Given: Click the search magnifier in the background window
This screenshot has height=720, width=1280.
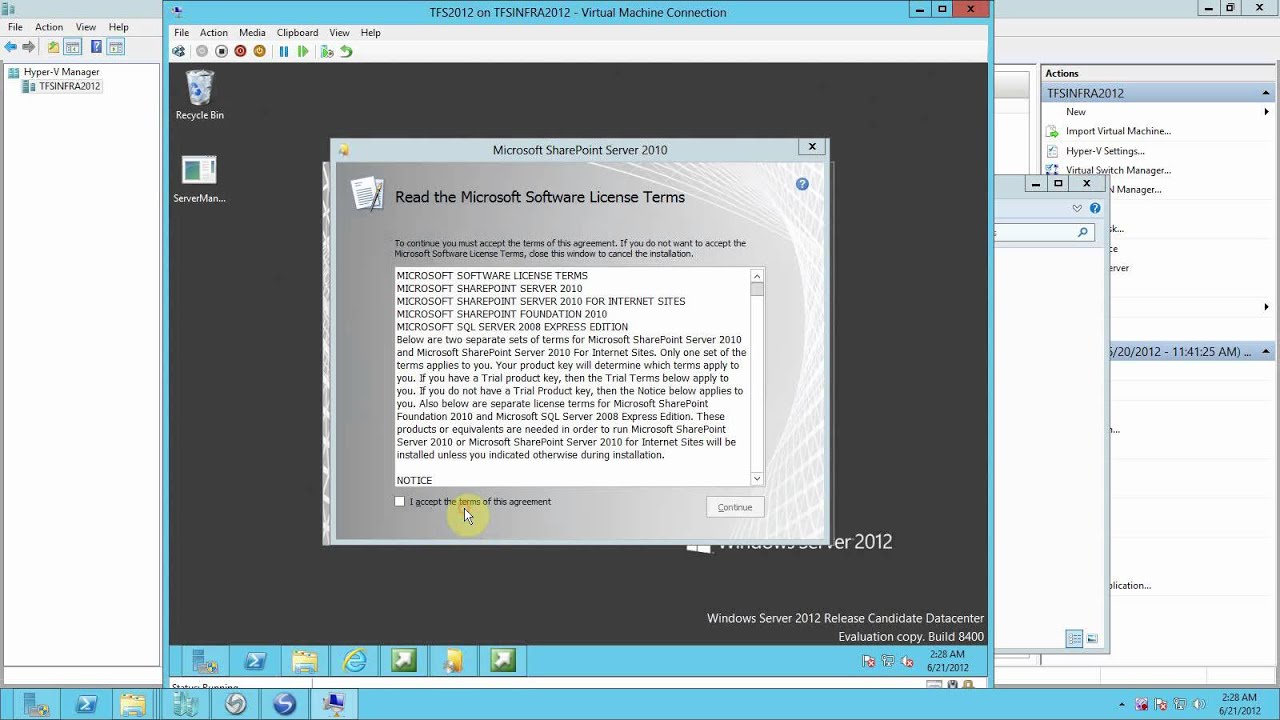Looking at the screenshot, I should coord(1082,232).
